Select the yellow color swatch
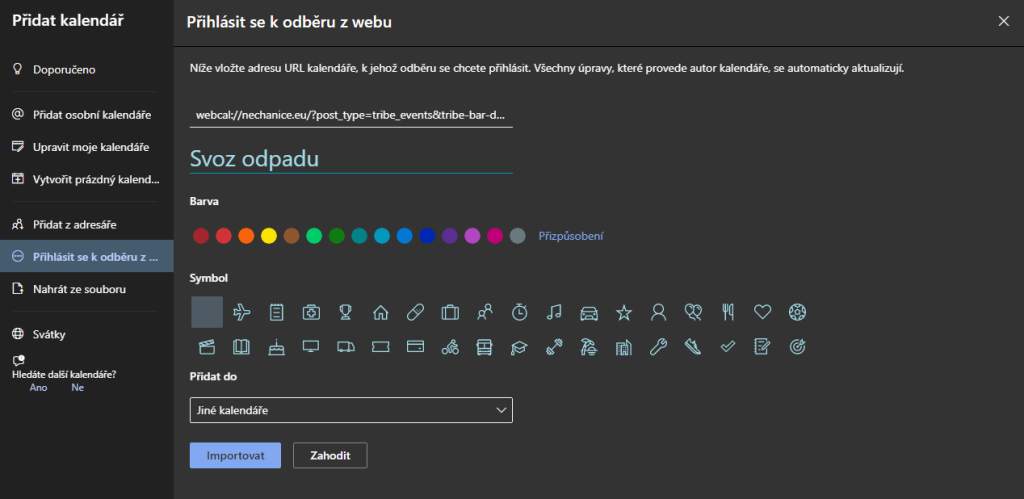This screenshot has height=499, width=1024. (x=269, y=236)
